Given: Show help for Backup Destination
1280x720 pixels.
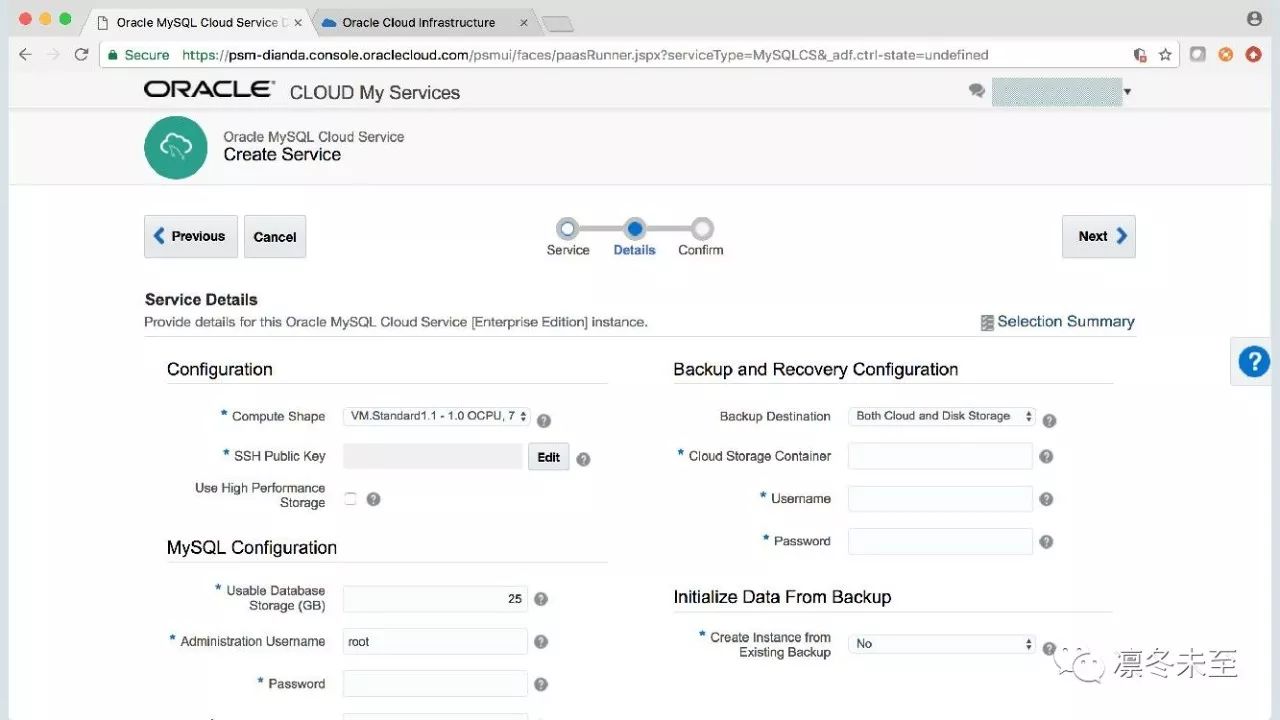Looking at the screenshot, I should 1049,421.
